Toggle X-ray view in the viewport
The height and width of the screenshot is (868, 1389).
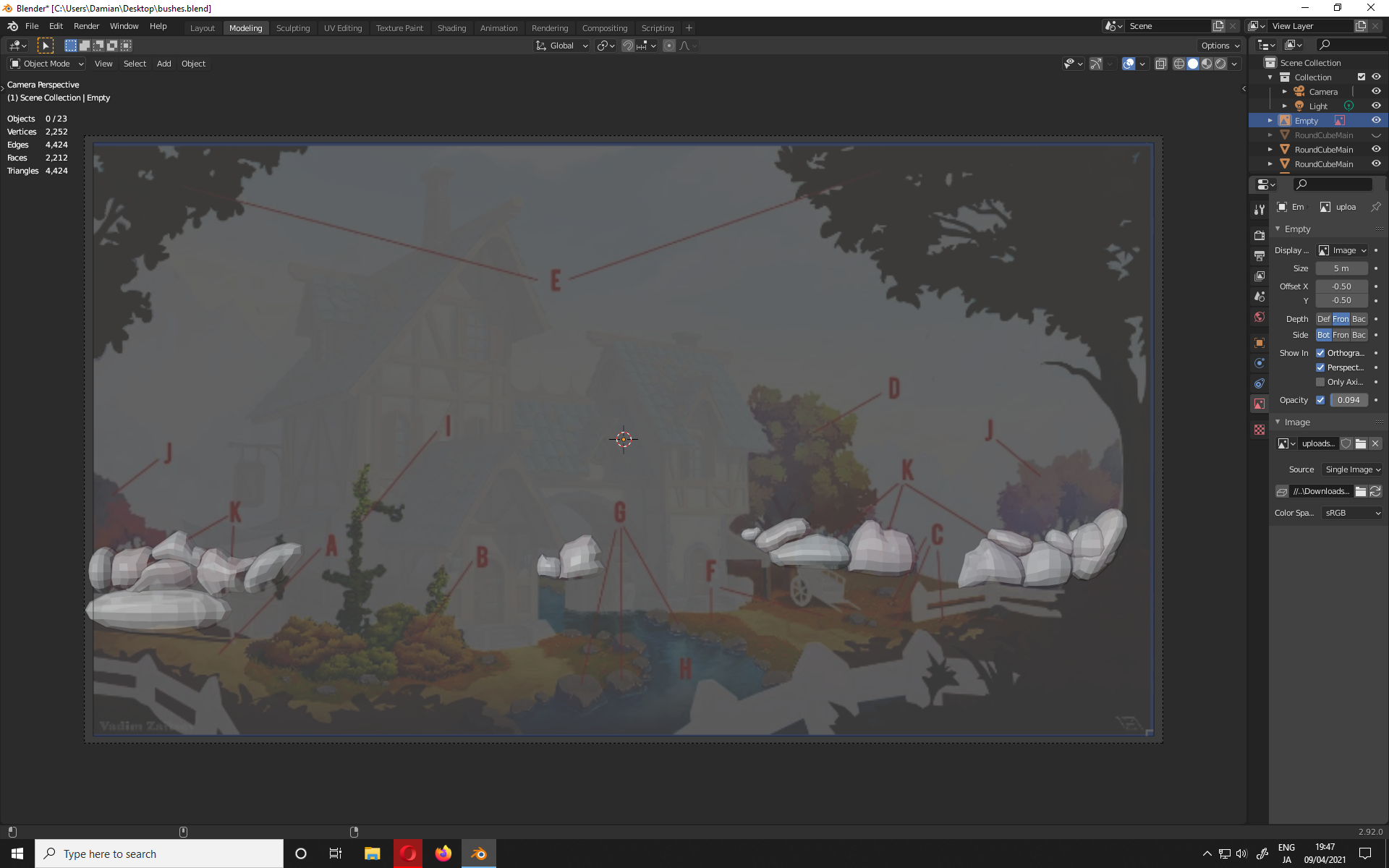1160,64
